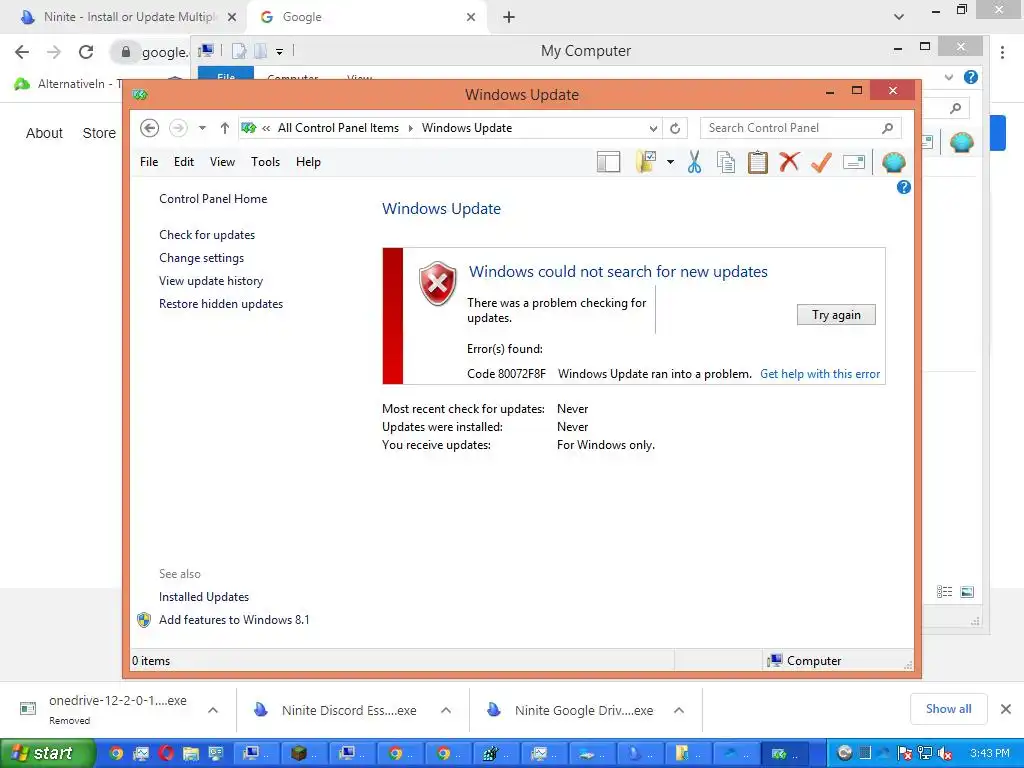Click Restore hidden updates link
This screenshot has width=1024, height=768.
(221, 304)
